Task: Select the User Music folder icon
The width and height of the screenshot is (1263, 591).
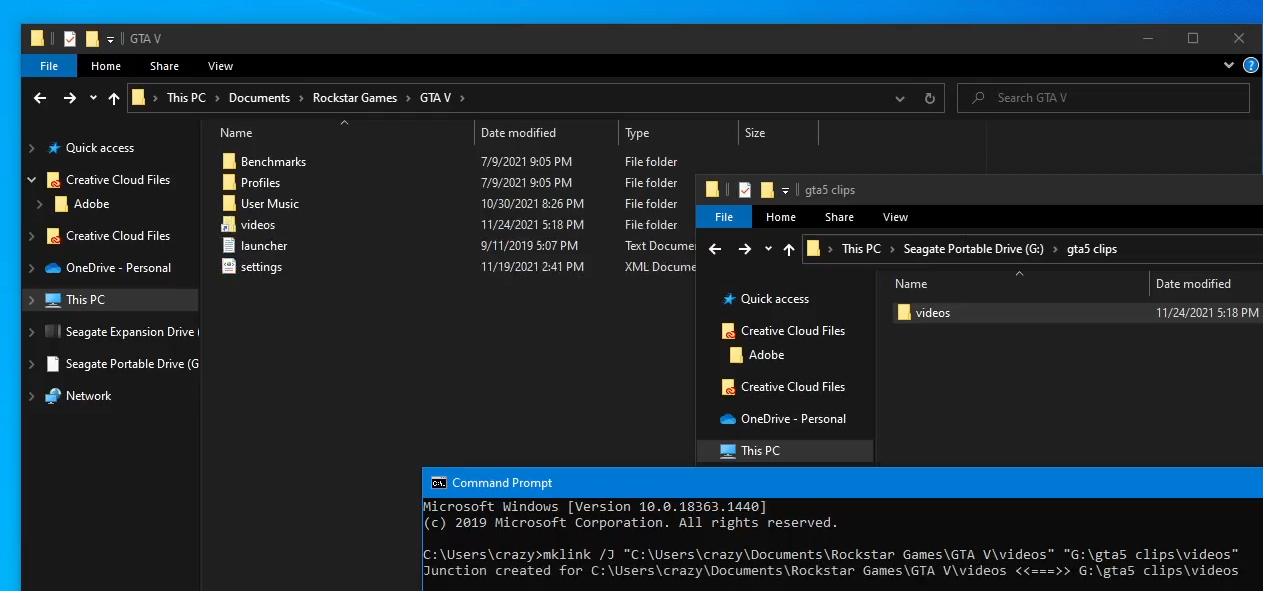Action: click(229, 203)
